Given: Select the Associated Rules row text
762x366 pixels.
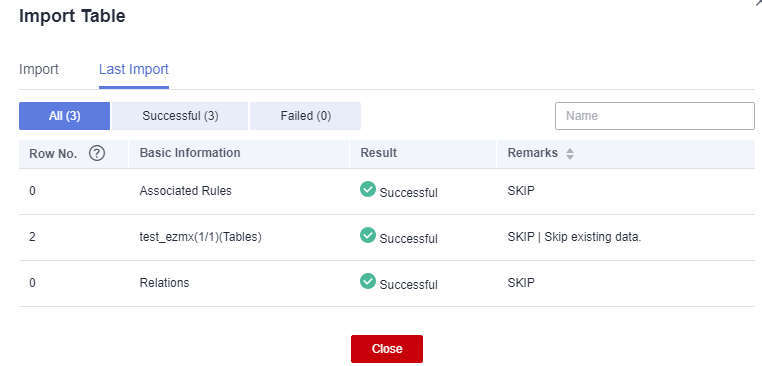Looking at the screenshot, I should (186, 191).
